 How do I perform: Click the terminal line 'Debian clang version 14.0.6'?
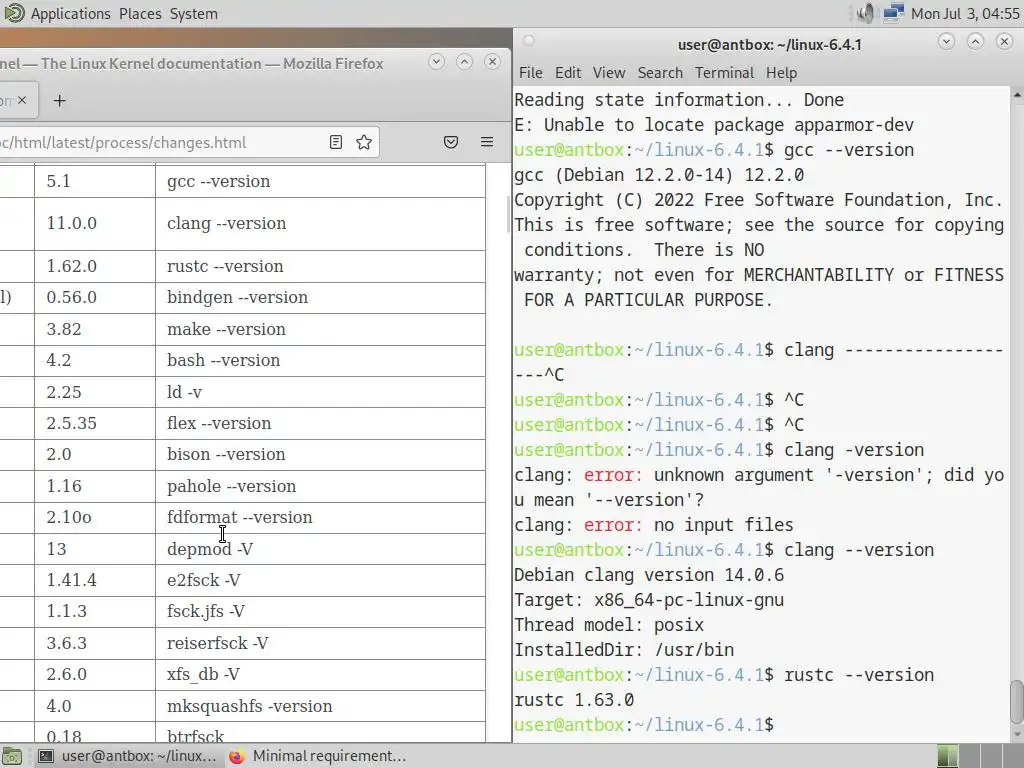click(648, 575)
